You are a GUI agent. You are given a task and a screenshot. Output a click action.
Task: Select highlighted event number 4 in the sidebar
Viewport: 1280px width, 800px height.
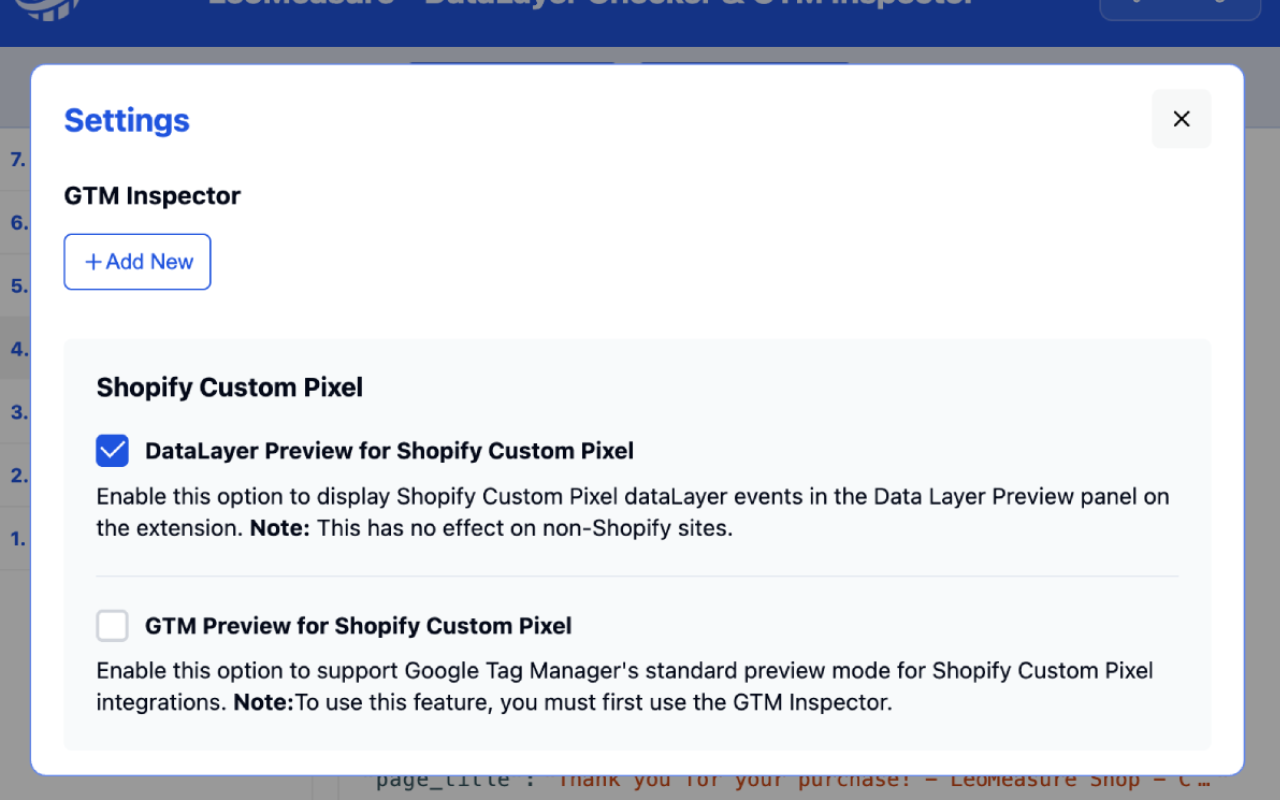click(17, 349)
